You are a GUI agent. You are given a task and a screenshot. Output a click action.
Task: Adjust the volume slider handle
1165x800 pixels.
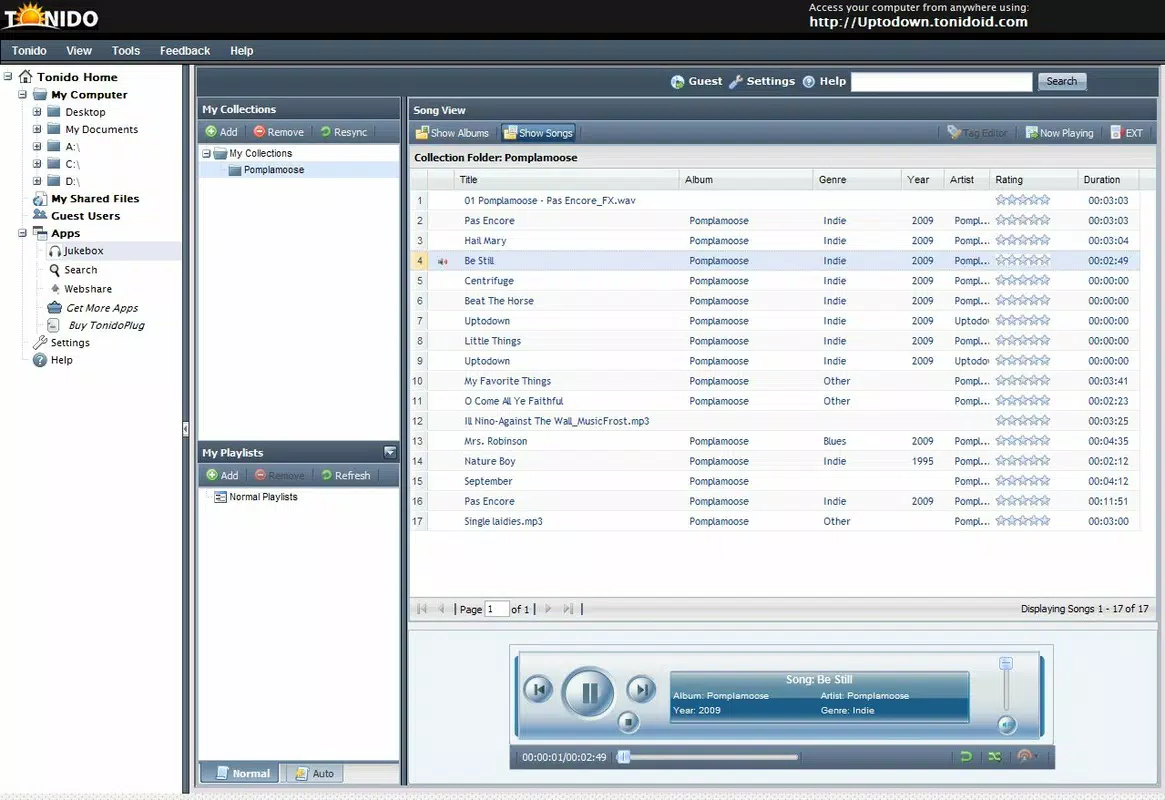tap(1006, 663)
